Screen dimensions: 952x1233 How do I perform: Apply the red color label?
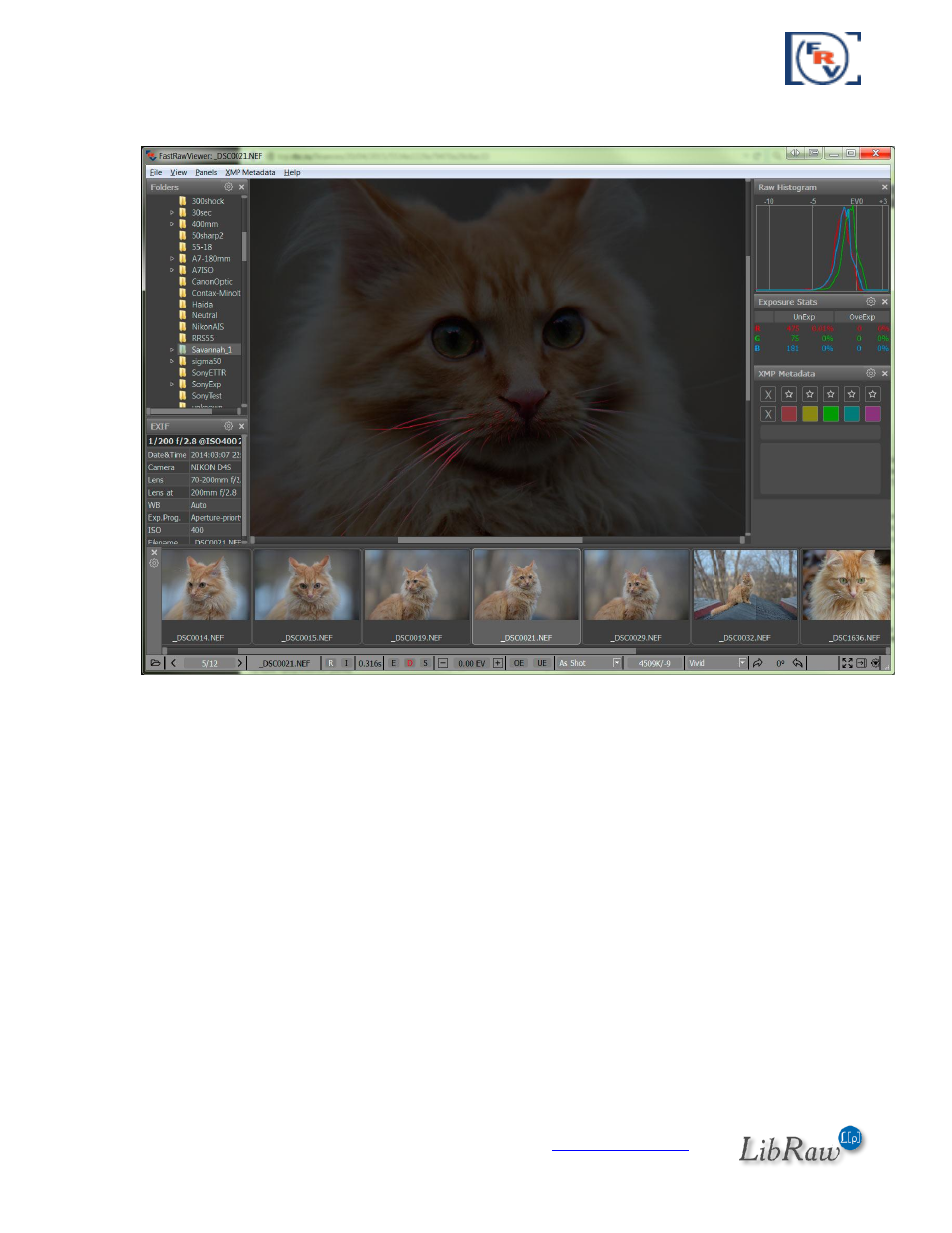click(789, 414)
